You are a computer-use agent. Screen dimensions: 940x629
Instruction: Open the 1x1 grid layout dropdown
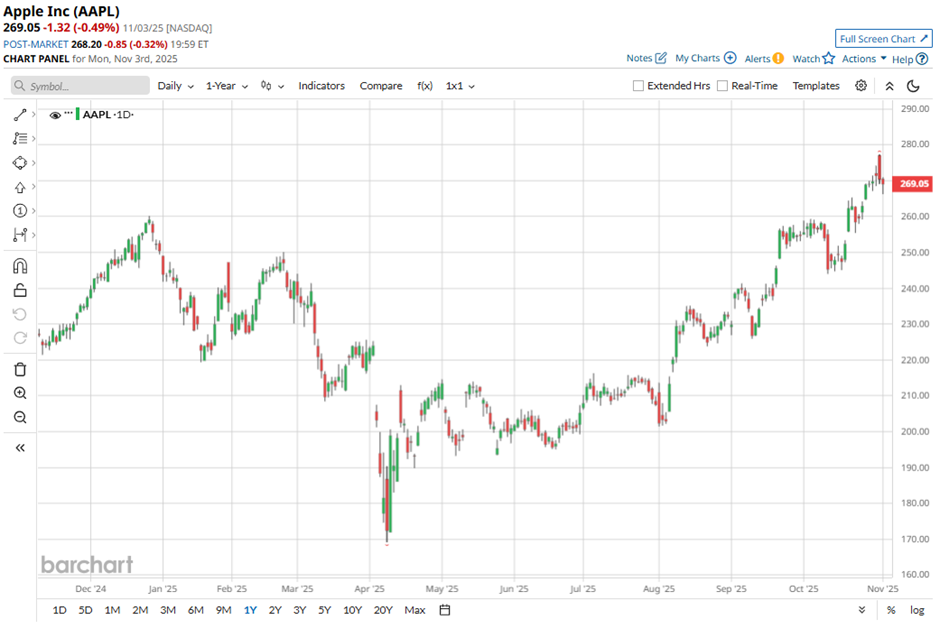click(460, 86)
